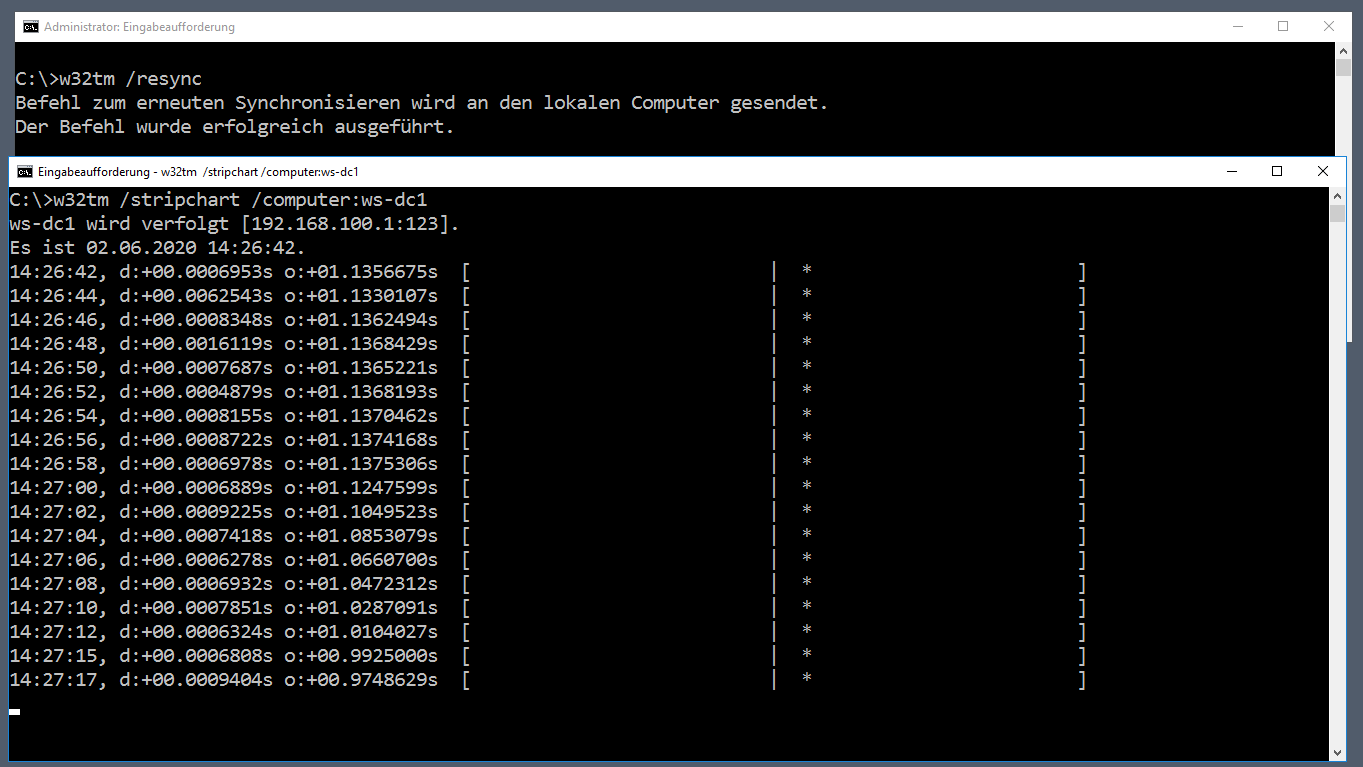Maximize the w32tm stripchart window
This screenshot has width=1363, height=767.
click(x=1277, y=171)
